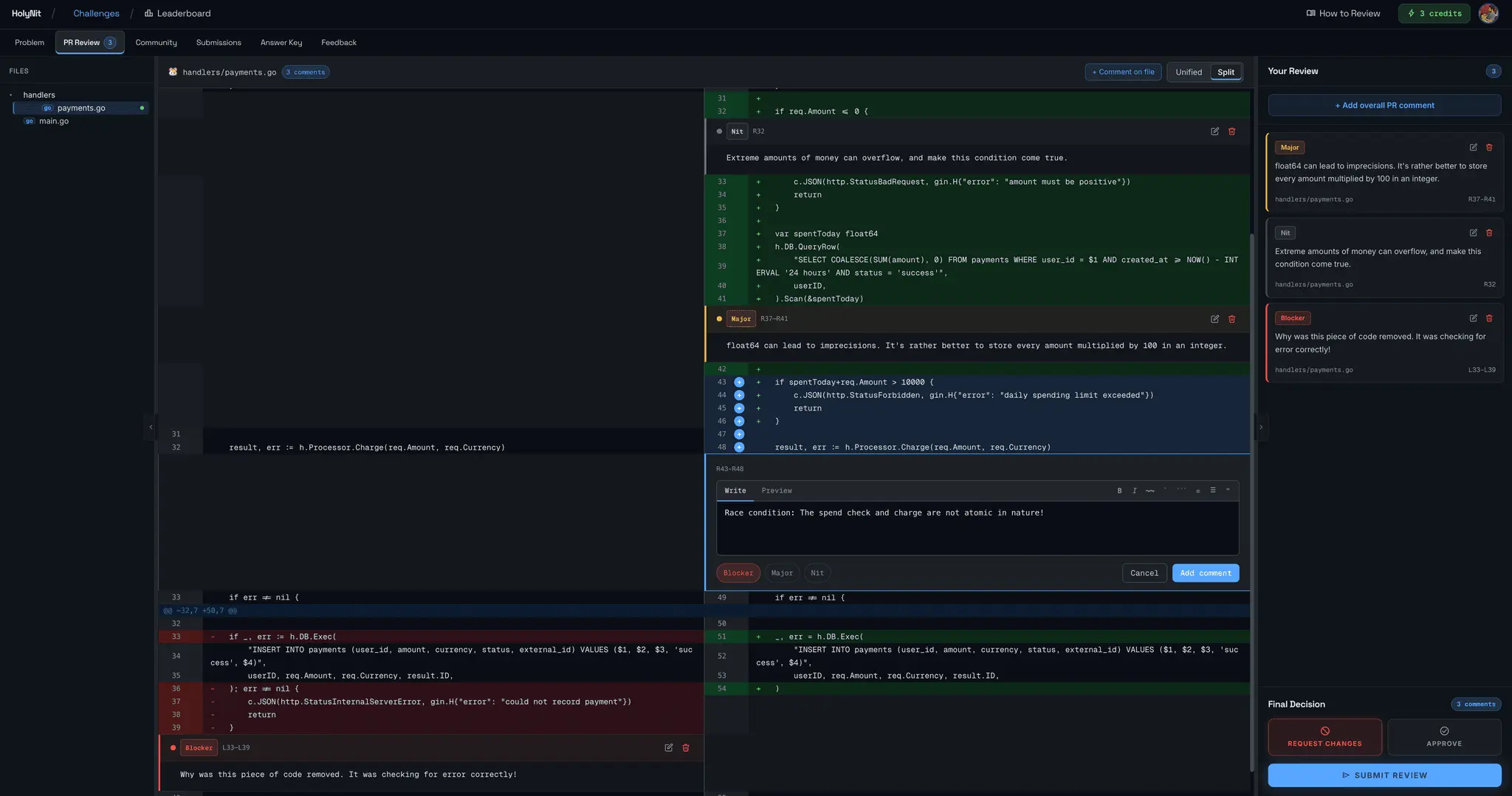Screen dimensions: 1512x796
Task: Click the plus icon on line 46
Action: tap(739, 422)
